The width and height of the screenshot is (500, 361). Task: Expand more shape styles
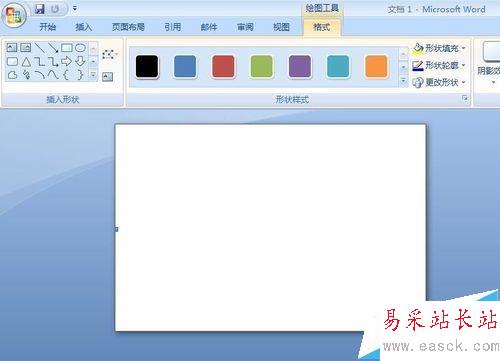pos(404,81)
